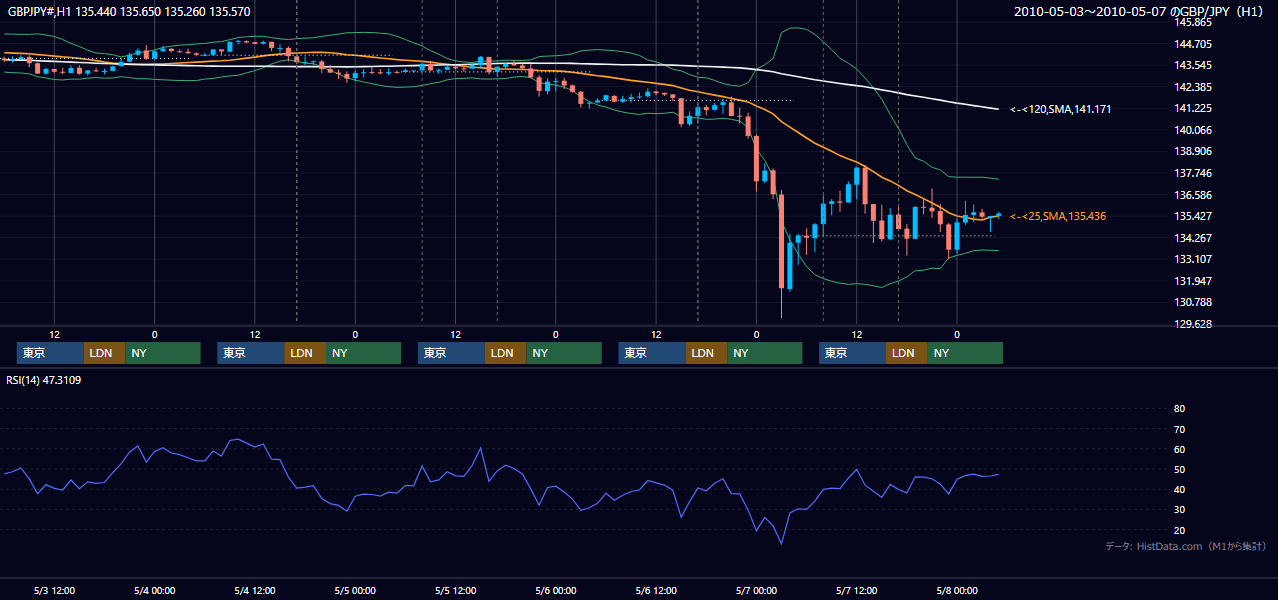Select the 5/4 12:00 date label
The image size is (1278, 600).
(255, 590)
